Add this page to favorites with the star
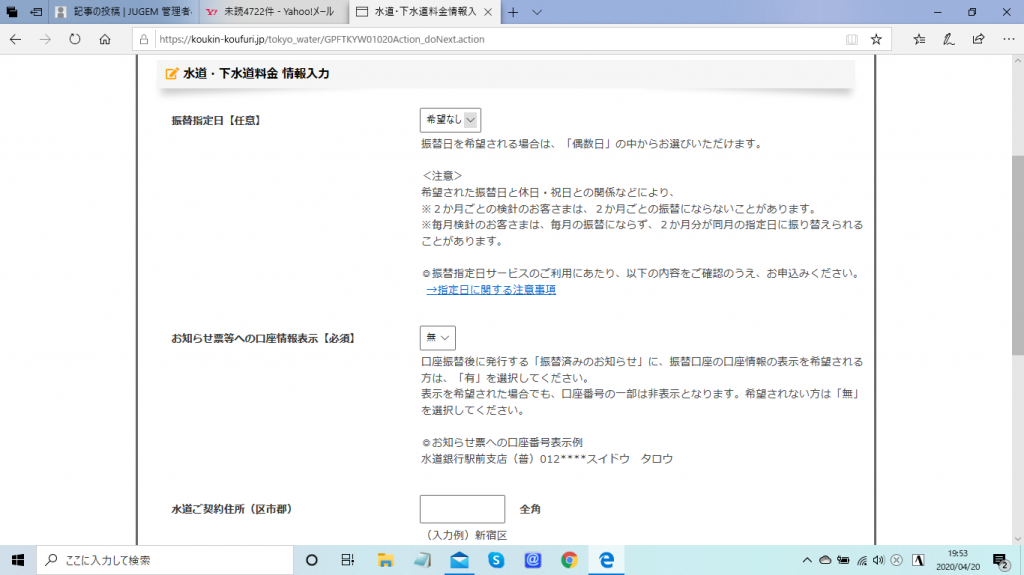The width and height of the screenshot is (1024, 575). point(876,39)
